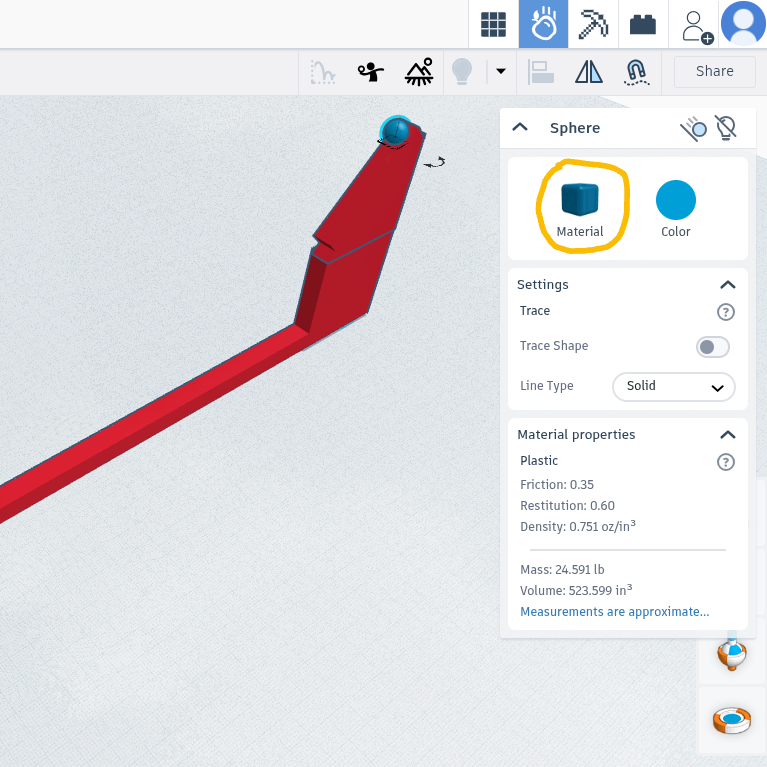767x767 pixels.
Task: Toggle the light bulb show-all icon
Action: pos(461,71)
